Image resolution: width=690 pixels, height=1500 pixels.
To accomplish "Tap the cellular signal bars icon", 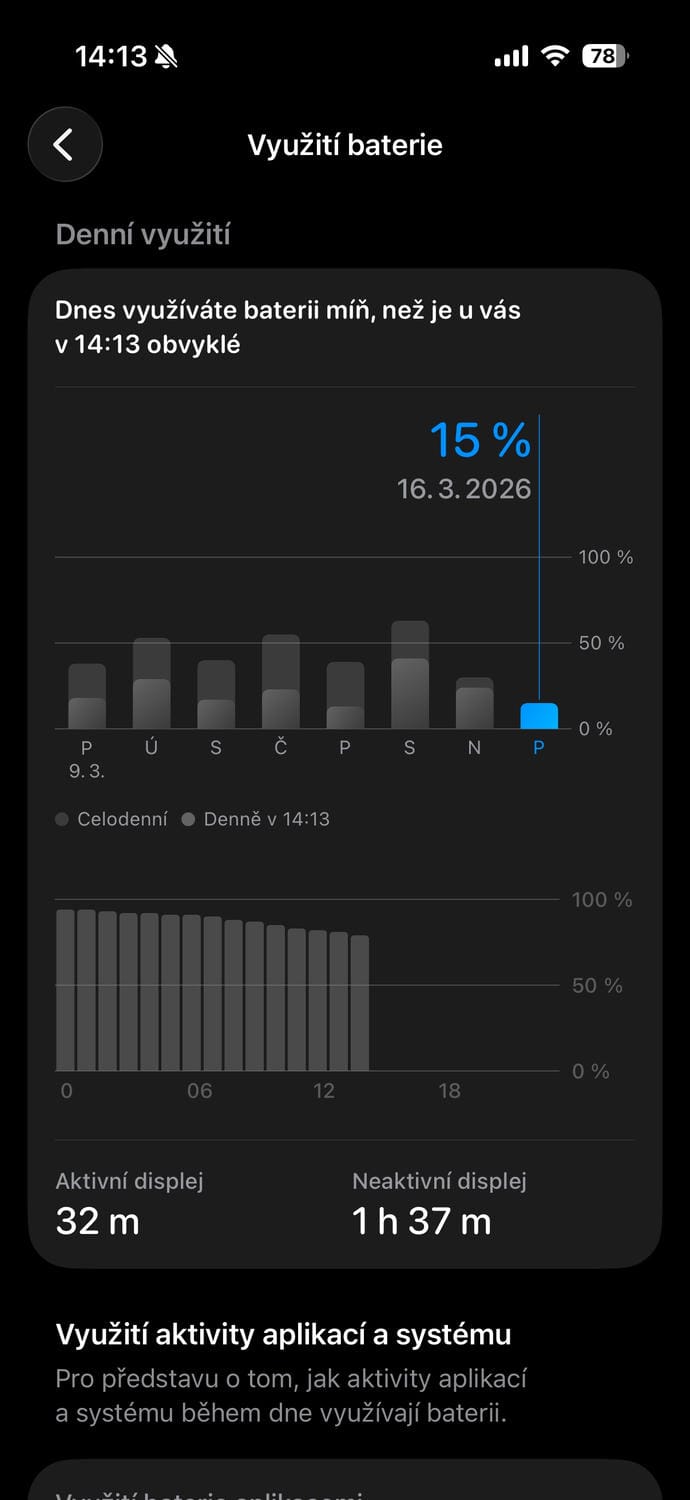I will 511,58.
